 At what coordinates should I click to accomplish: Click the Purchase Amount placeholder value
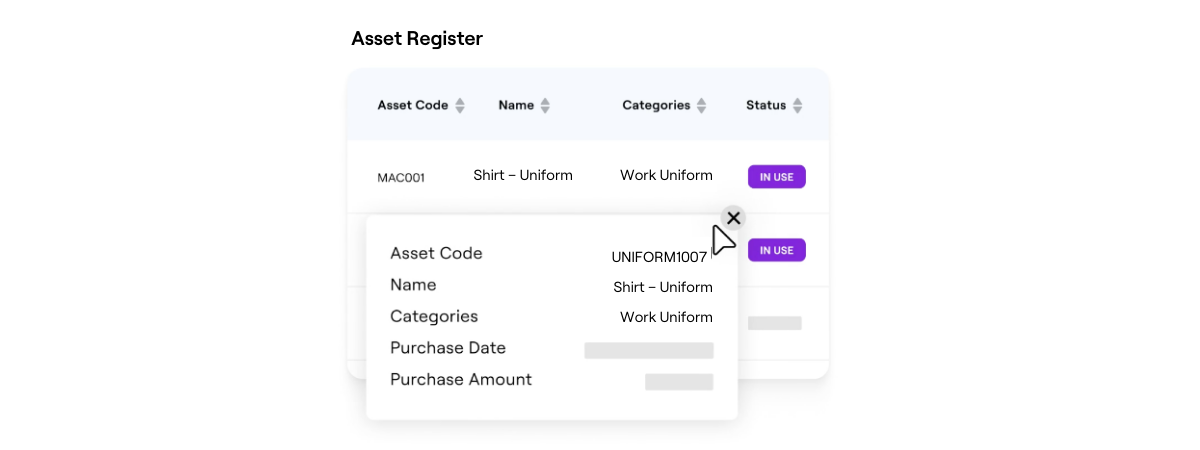[x=679, y=381]
